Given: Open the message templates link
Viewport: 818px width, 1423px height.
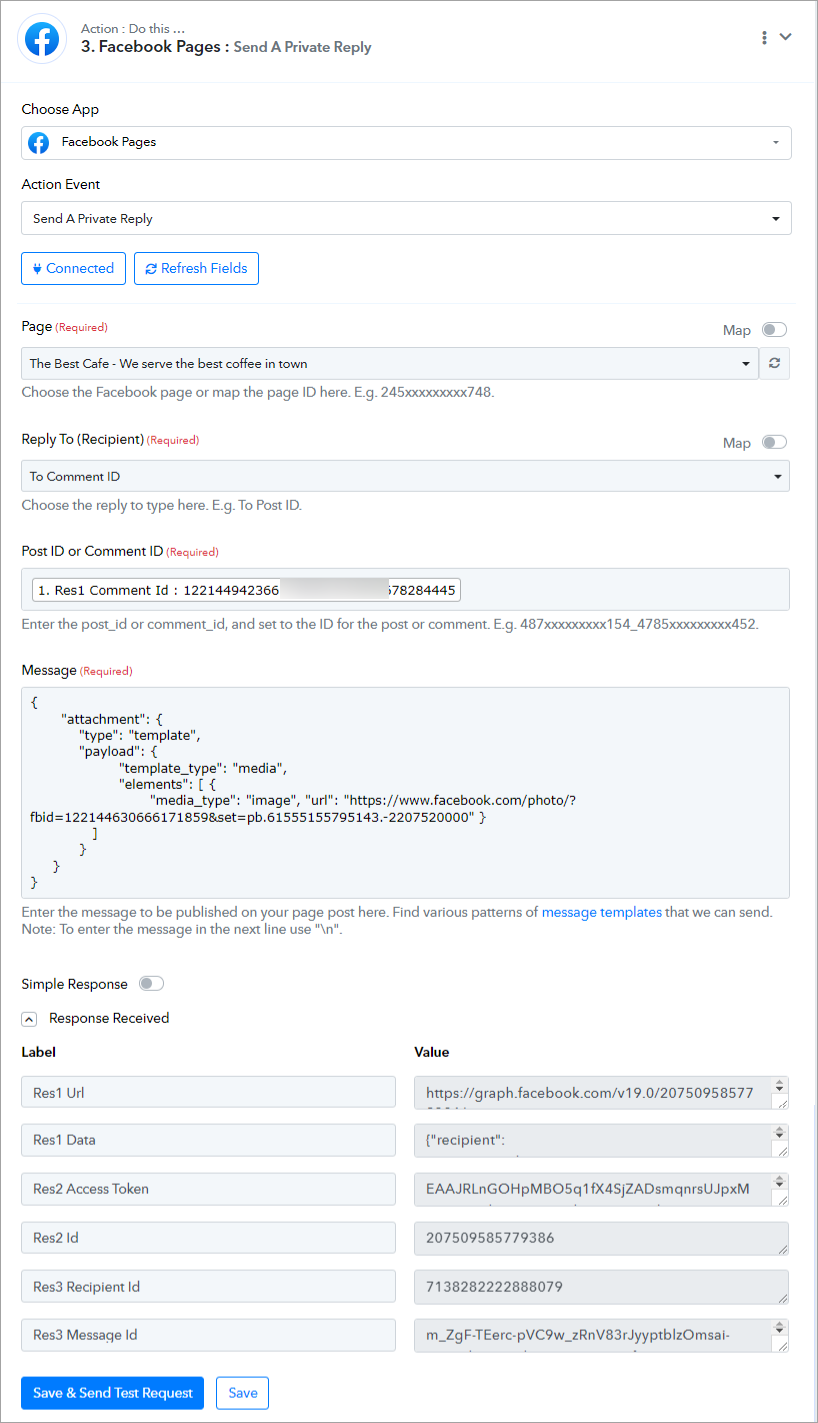Looking at the screenshot, I should tap(602, 912).
